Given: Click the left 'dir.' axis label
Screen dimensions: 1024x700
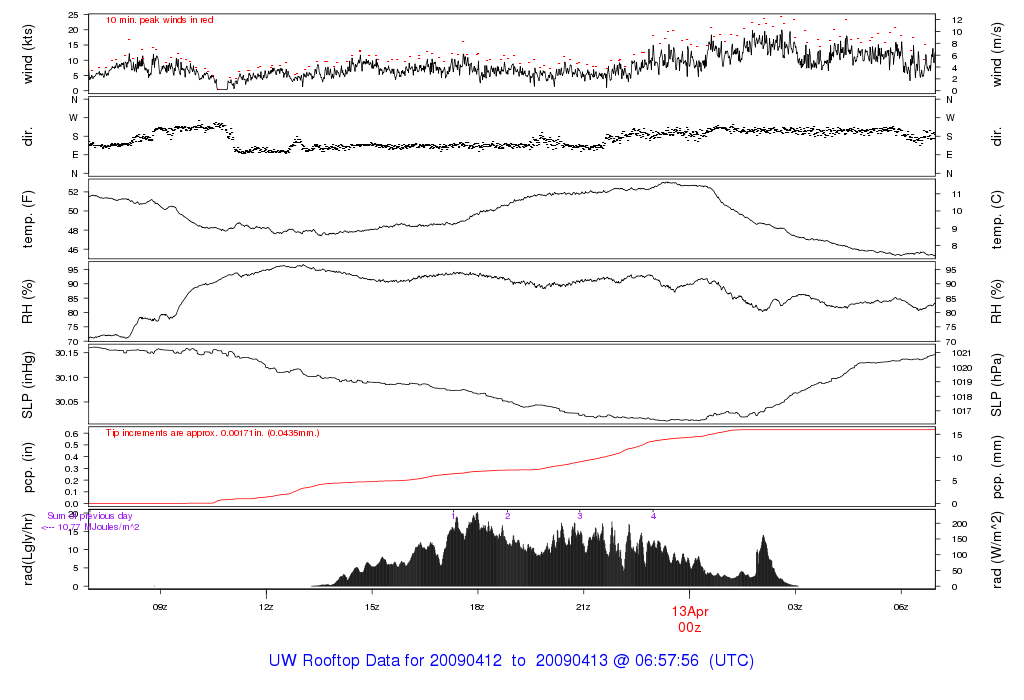Looking at the screenshot, I should tap(27, 137).
